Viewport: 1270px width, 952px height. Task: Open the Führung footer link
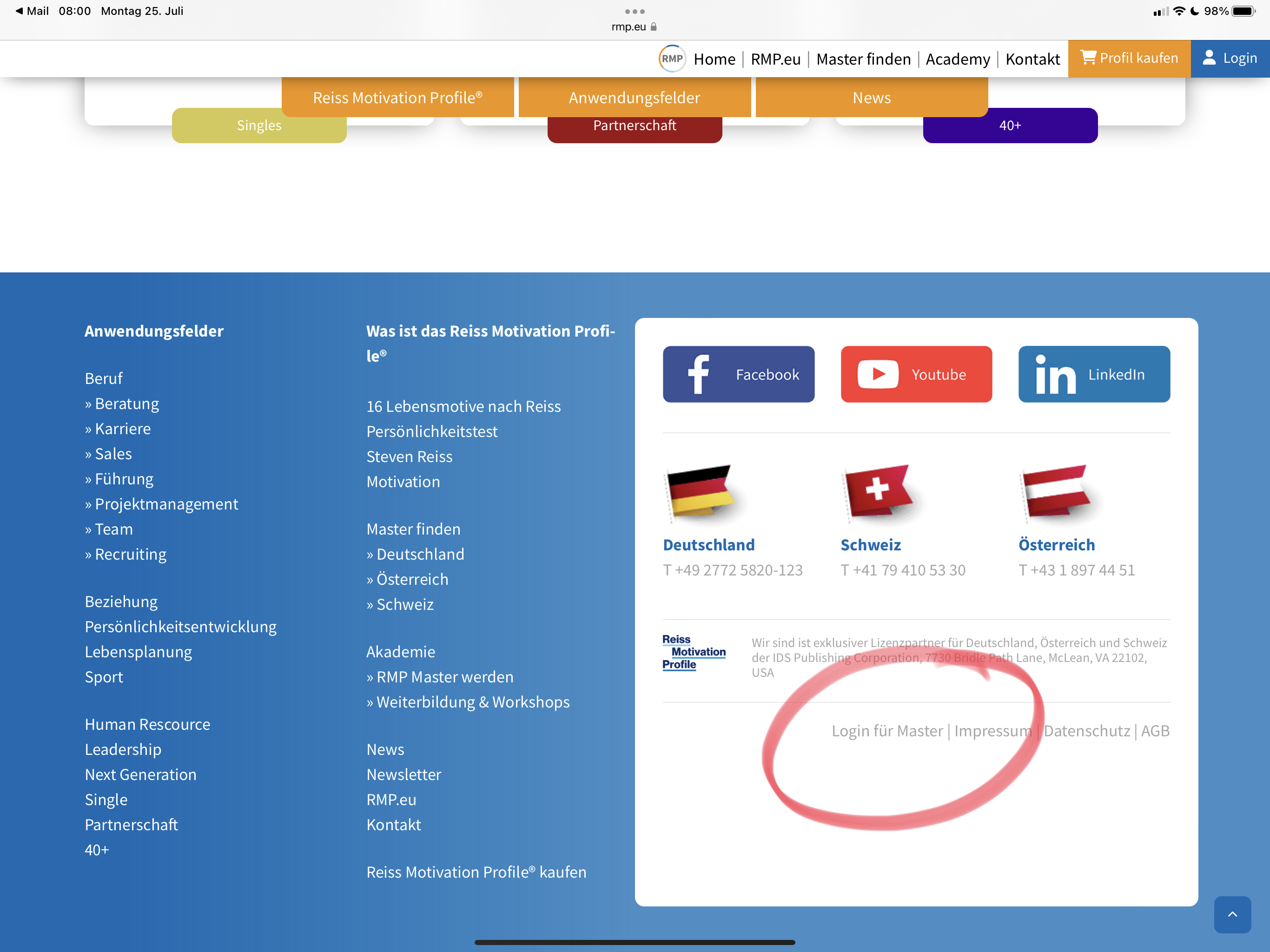coord(119,479)
